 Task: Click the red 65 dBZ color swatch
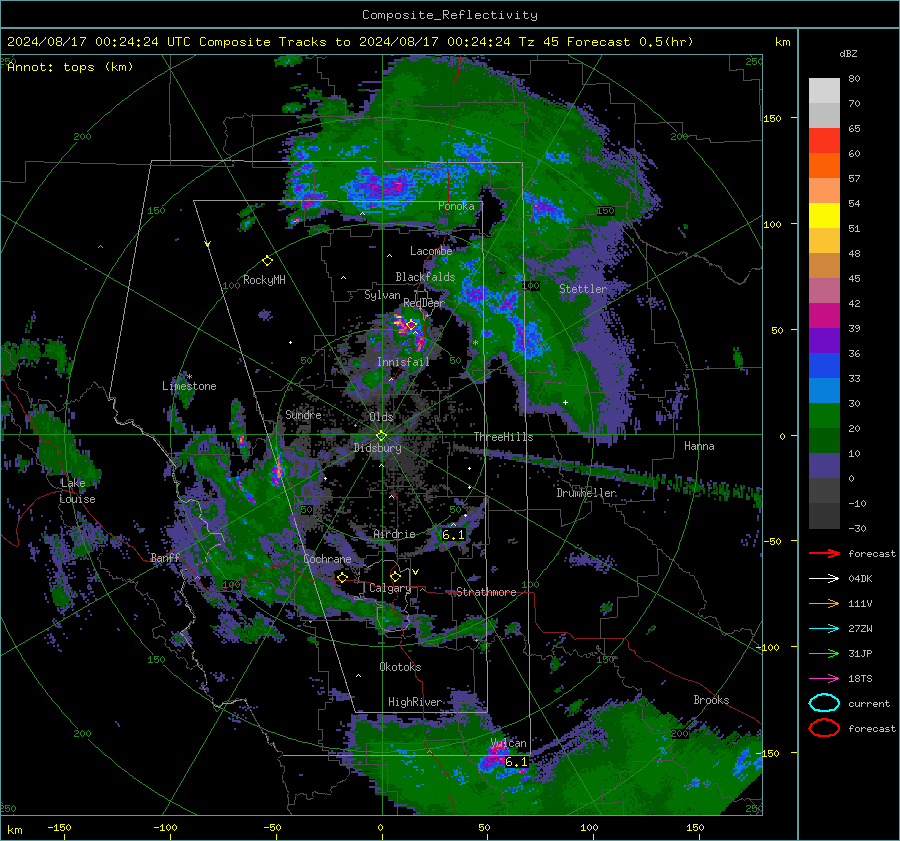(x=824, y=141)
